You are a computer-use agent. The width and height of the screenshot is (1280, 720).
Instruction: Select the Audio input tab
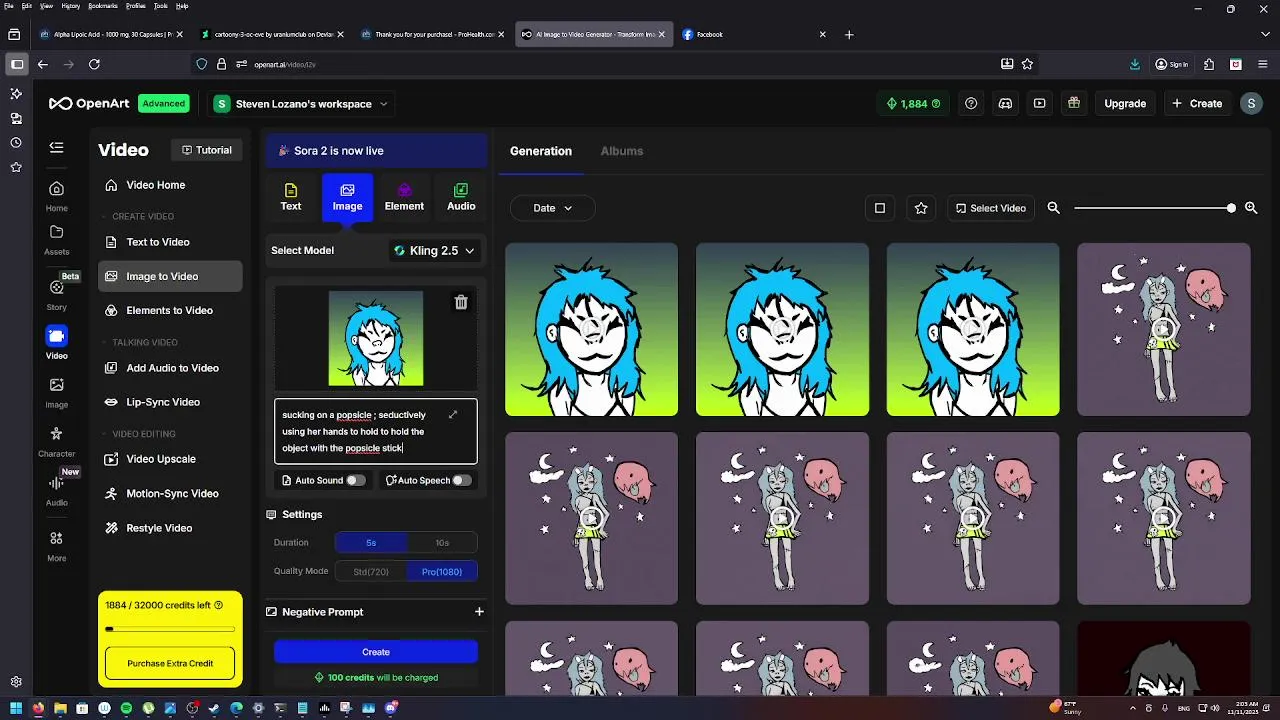point(461,197)
